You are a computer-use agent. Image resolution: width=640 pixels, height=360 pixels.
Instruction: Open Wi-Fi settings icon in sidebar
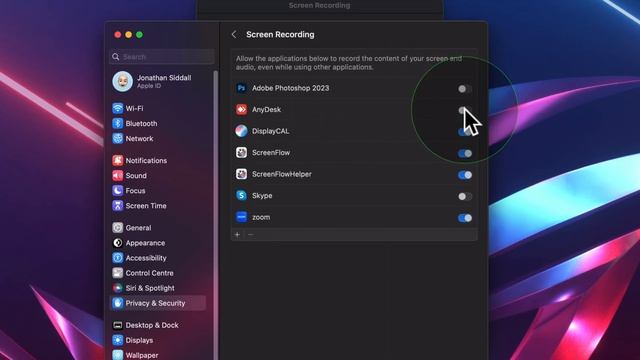point(118,108)
